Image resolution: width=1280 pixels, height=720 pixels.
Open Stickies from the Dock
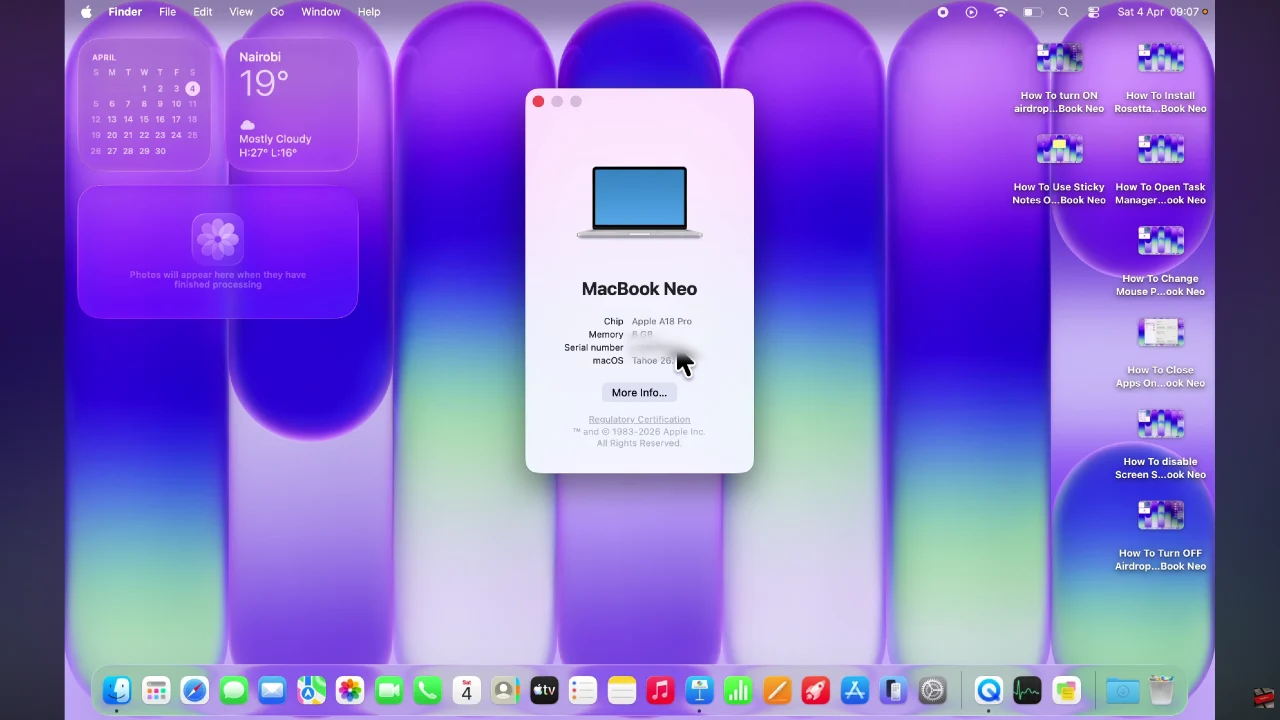point(1066,690)
